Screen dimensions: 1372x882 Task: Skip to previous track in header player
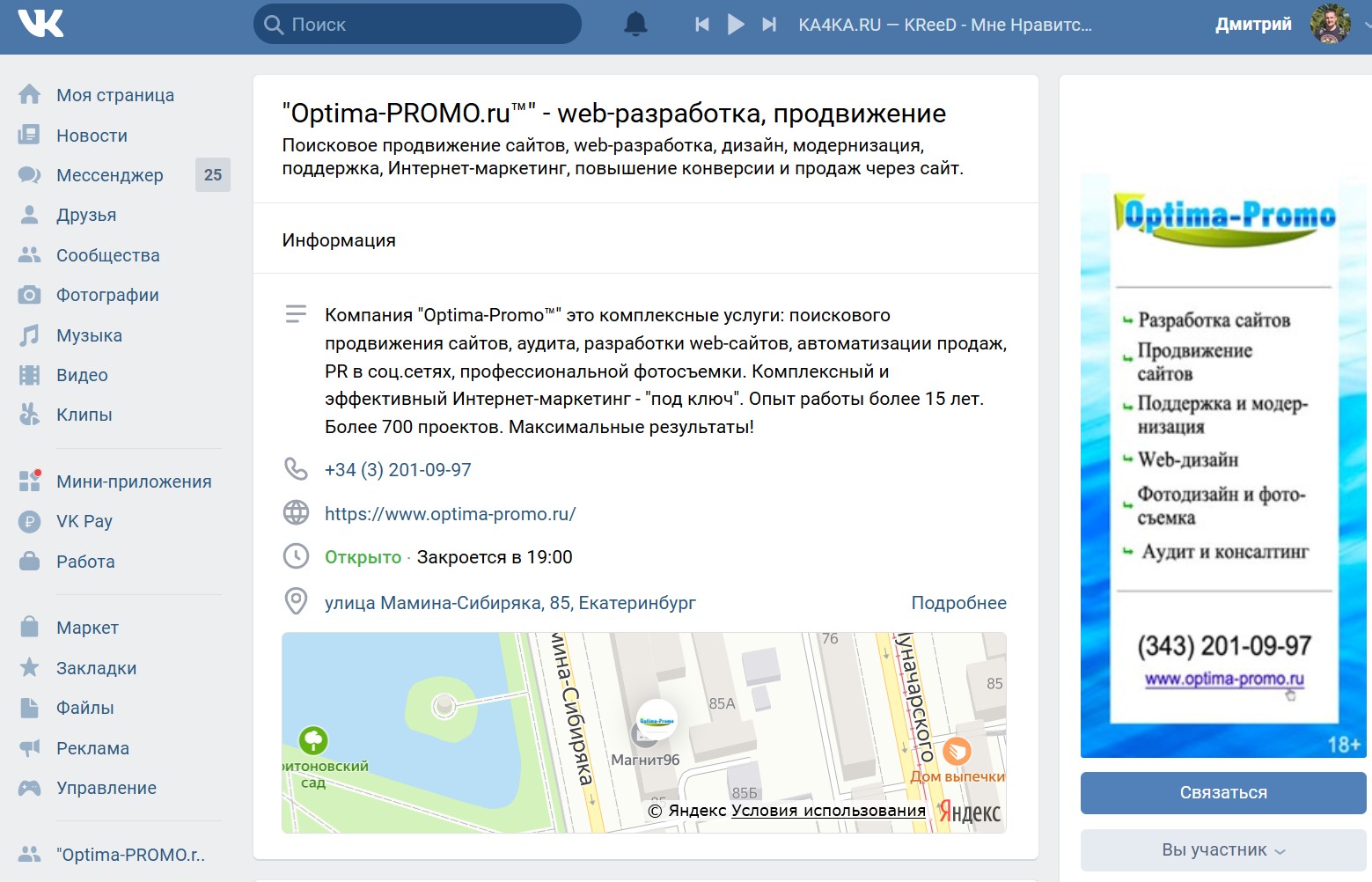[x=702, y=25]
